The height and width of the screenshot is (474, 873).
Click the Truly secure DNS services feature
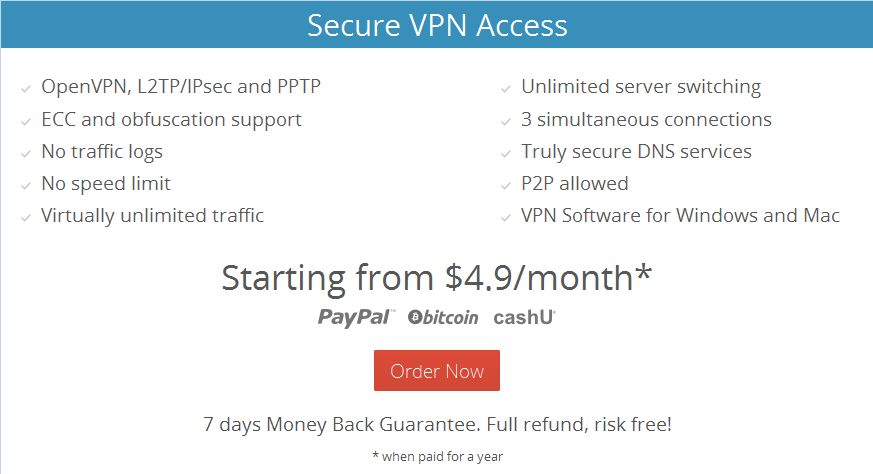636,152
